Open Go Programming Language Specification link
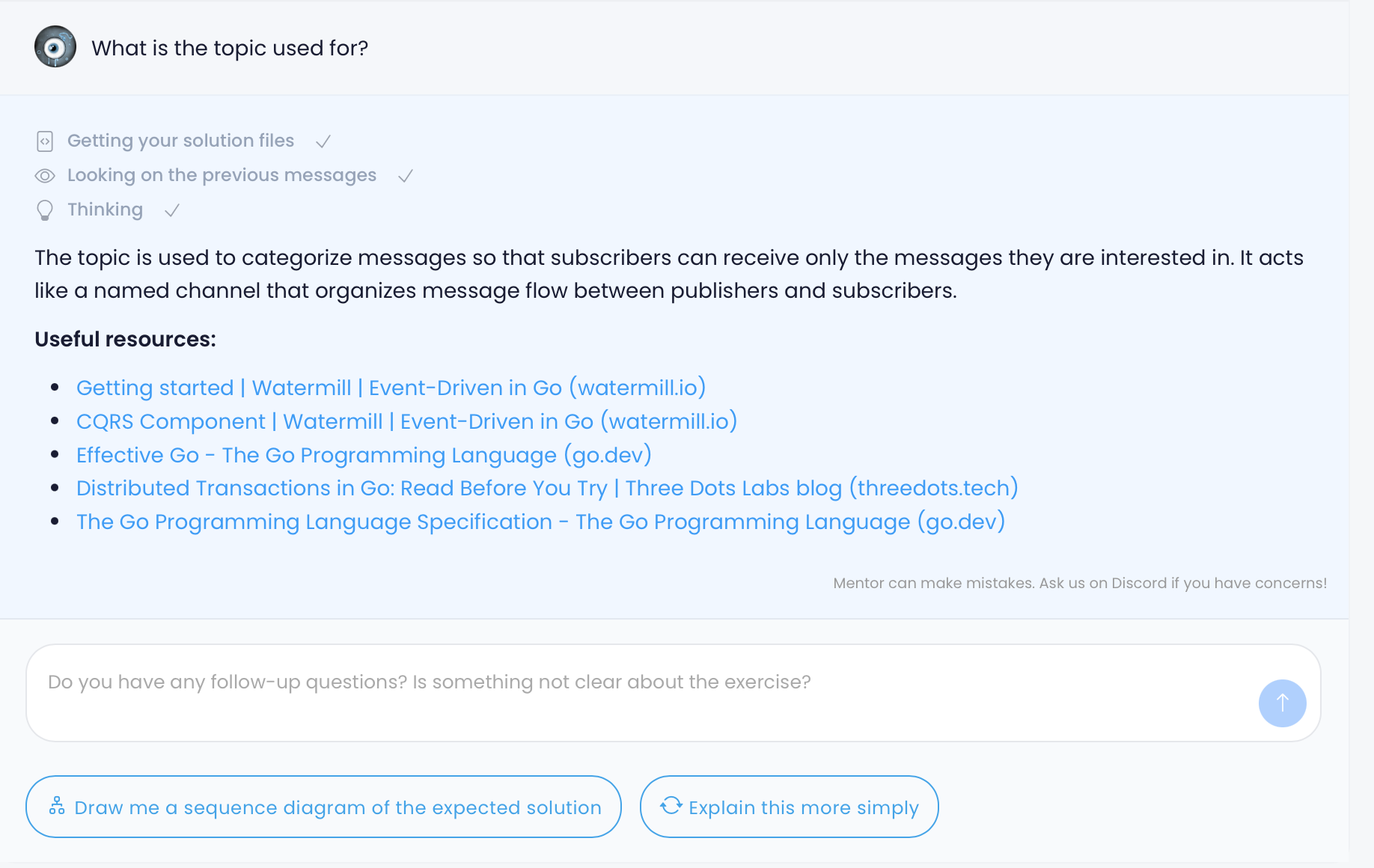This screenshot has height=868, width=1374. tap(540, 522)
